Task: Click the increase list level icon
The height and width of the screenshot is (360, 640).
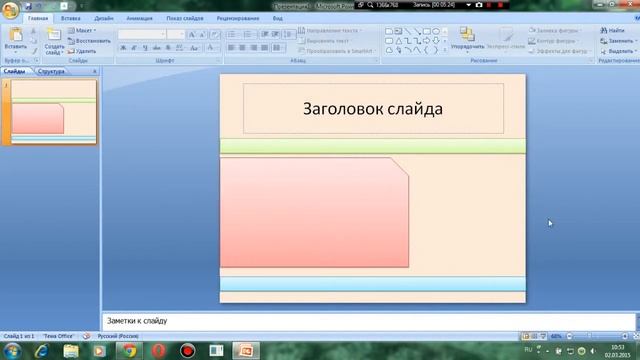Action: coord(276,34)
